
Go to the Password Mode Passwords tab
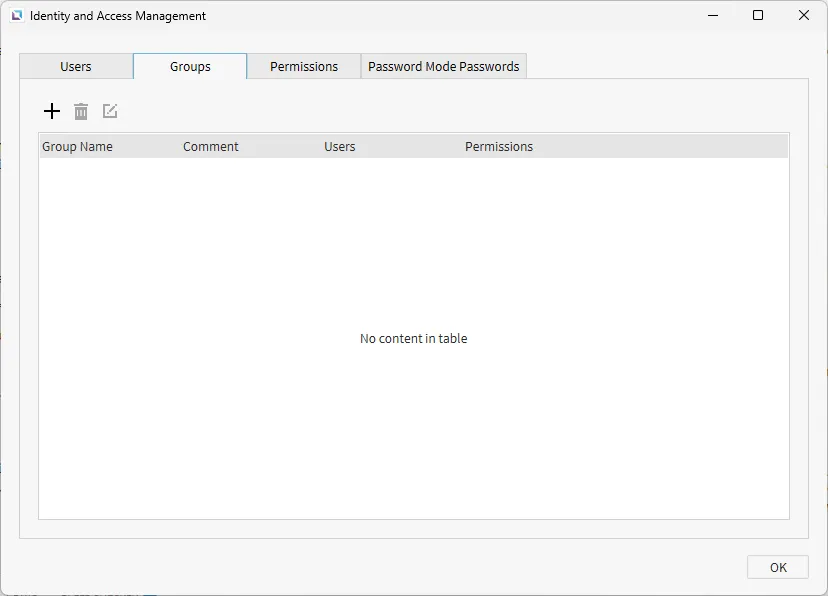pos(444,67)
